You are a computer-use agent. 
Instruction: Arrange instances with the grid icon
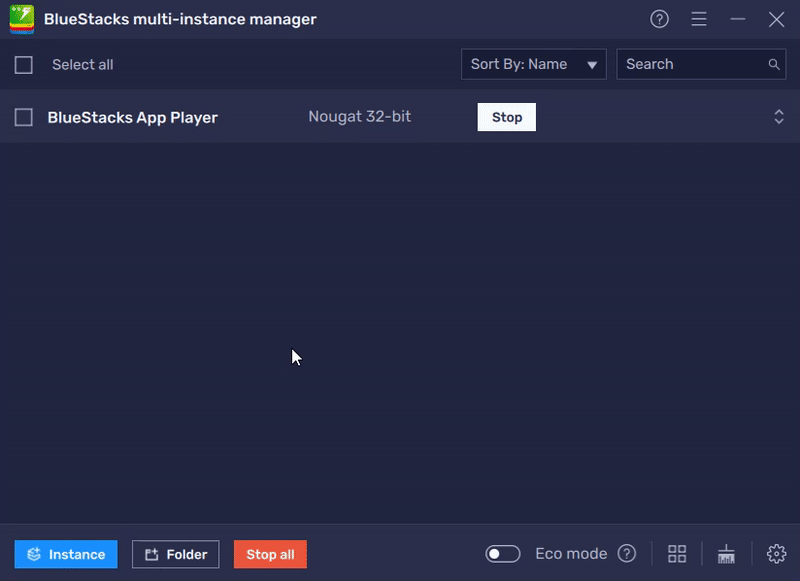click(x=677, y=553)
